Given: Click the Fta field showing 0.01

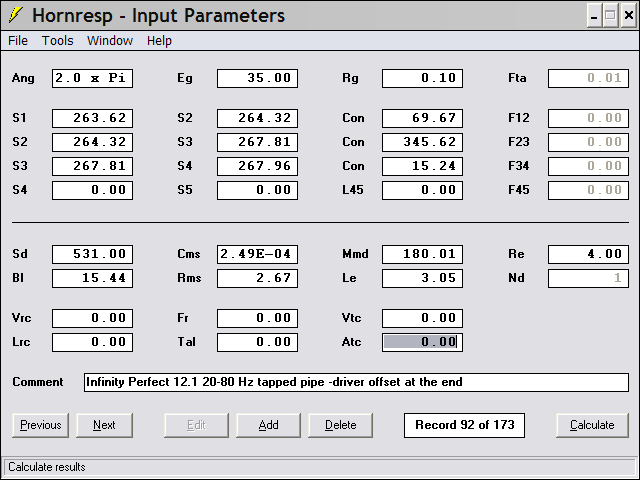Looking at the screenshot, I should [x=588, y=78].
